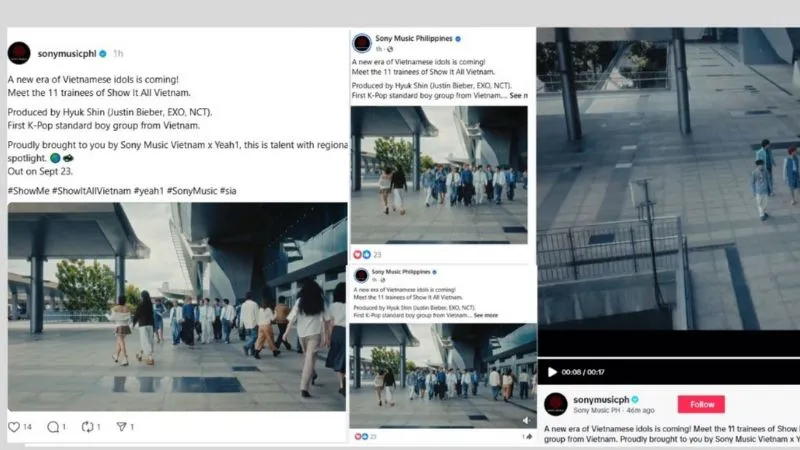800x450 pixels.
Task: Share the post with paper plane icon
Action: (122, 427)
